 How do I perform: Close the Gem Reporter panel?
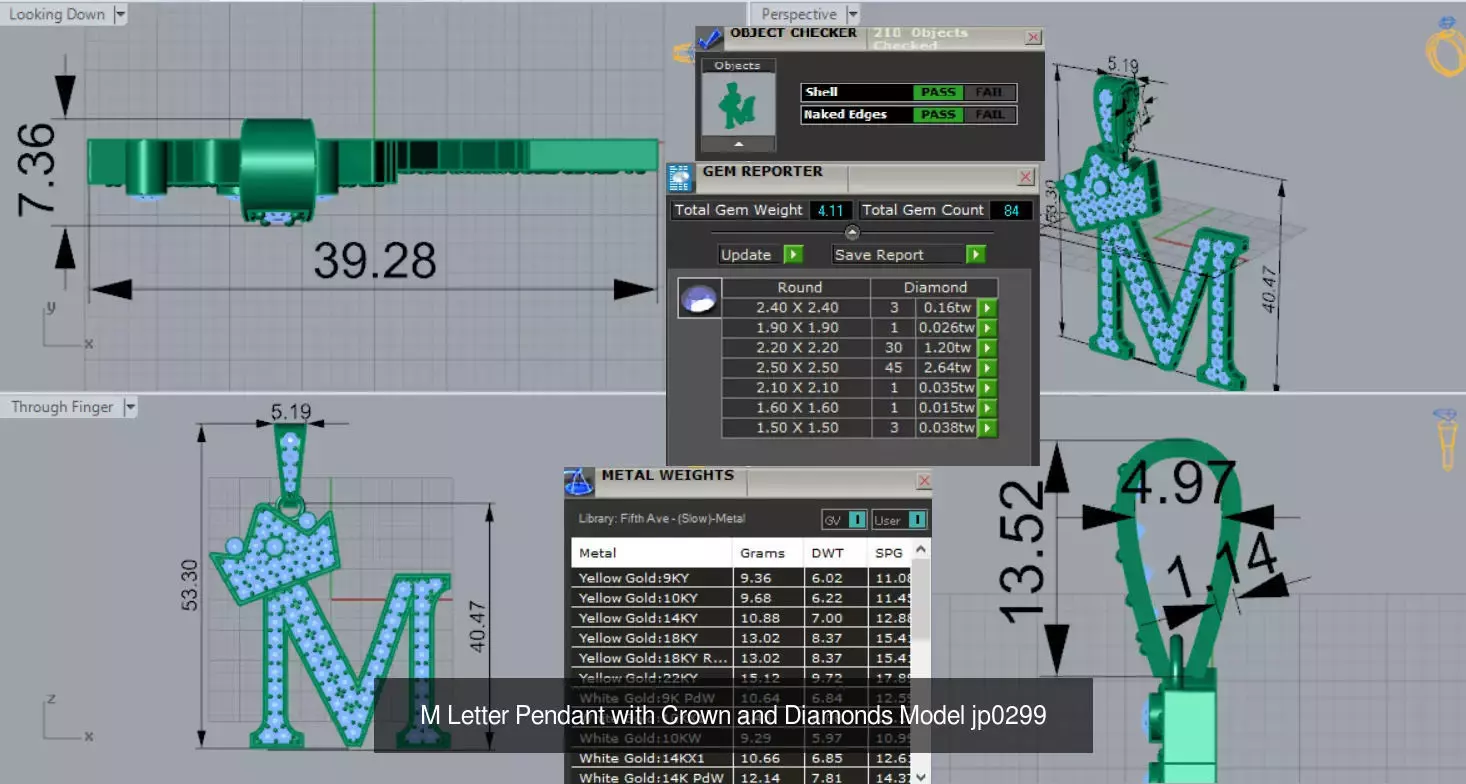click(x=1025, y=177)
